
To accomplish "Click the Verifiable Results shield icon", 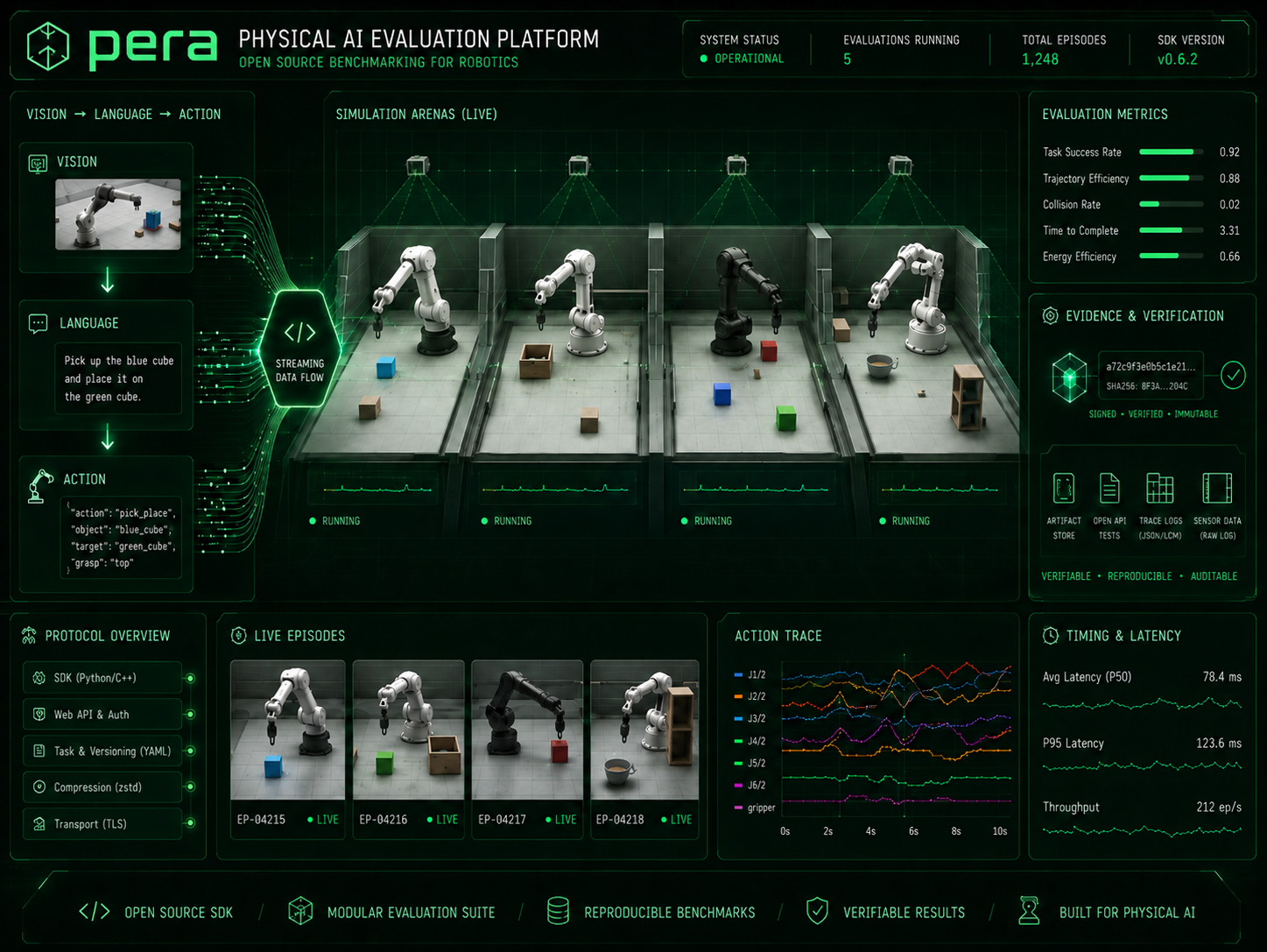I will coord(817,911).
